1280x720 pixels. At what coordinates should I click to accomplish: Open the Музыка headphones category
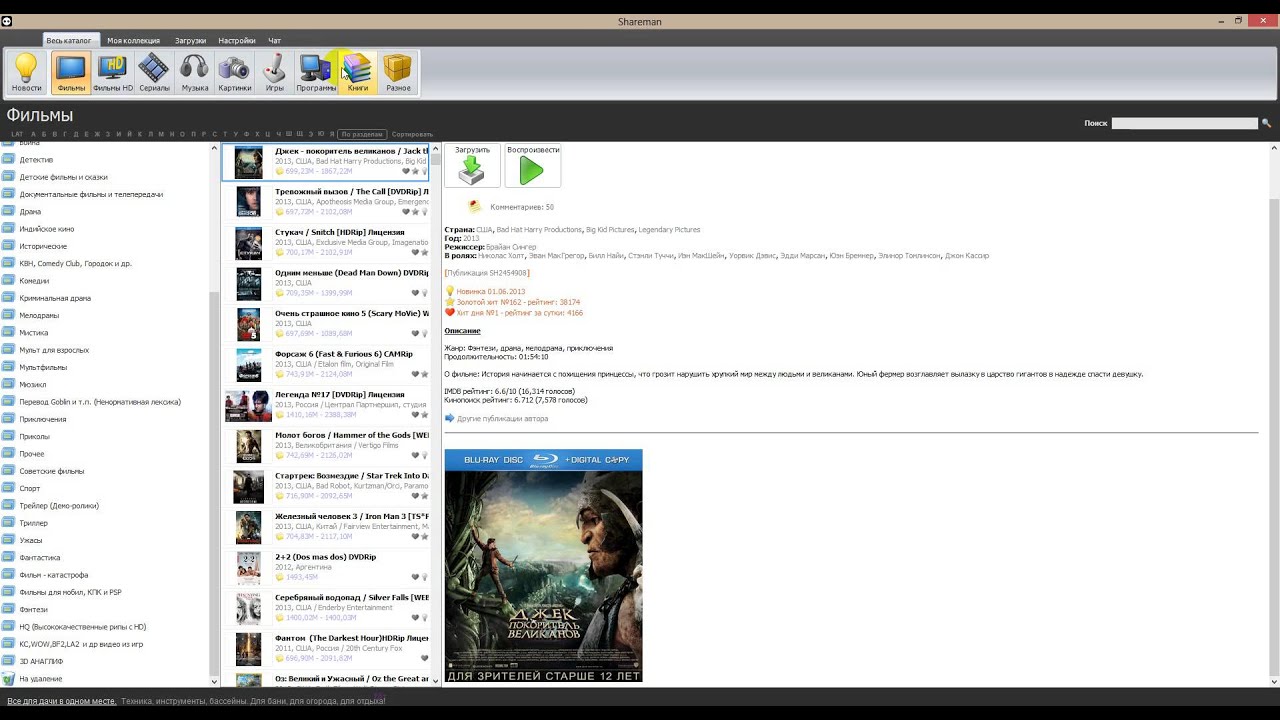click(194, 73)
